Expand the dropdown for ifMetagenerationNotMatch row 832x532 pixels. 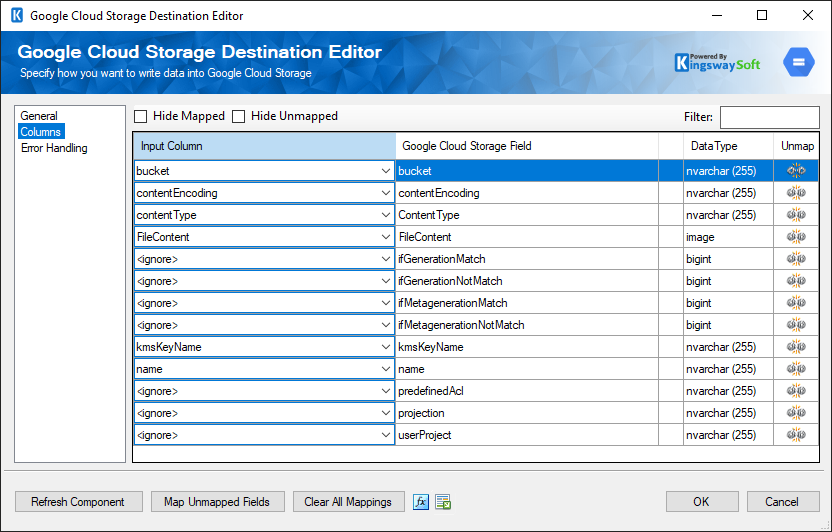(x=386, y=325)
